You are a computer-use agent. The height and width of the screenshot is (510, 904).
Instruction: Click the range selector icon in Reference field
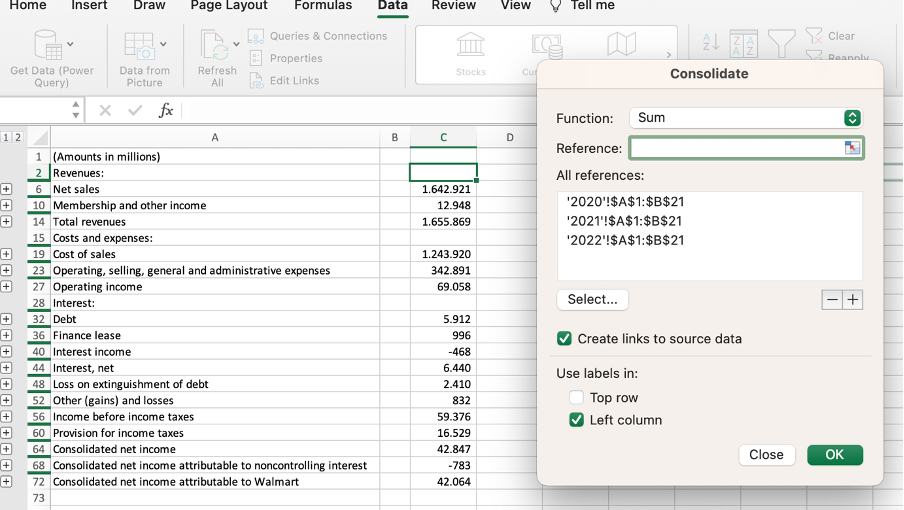coord(852,148)
